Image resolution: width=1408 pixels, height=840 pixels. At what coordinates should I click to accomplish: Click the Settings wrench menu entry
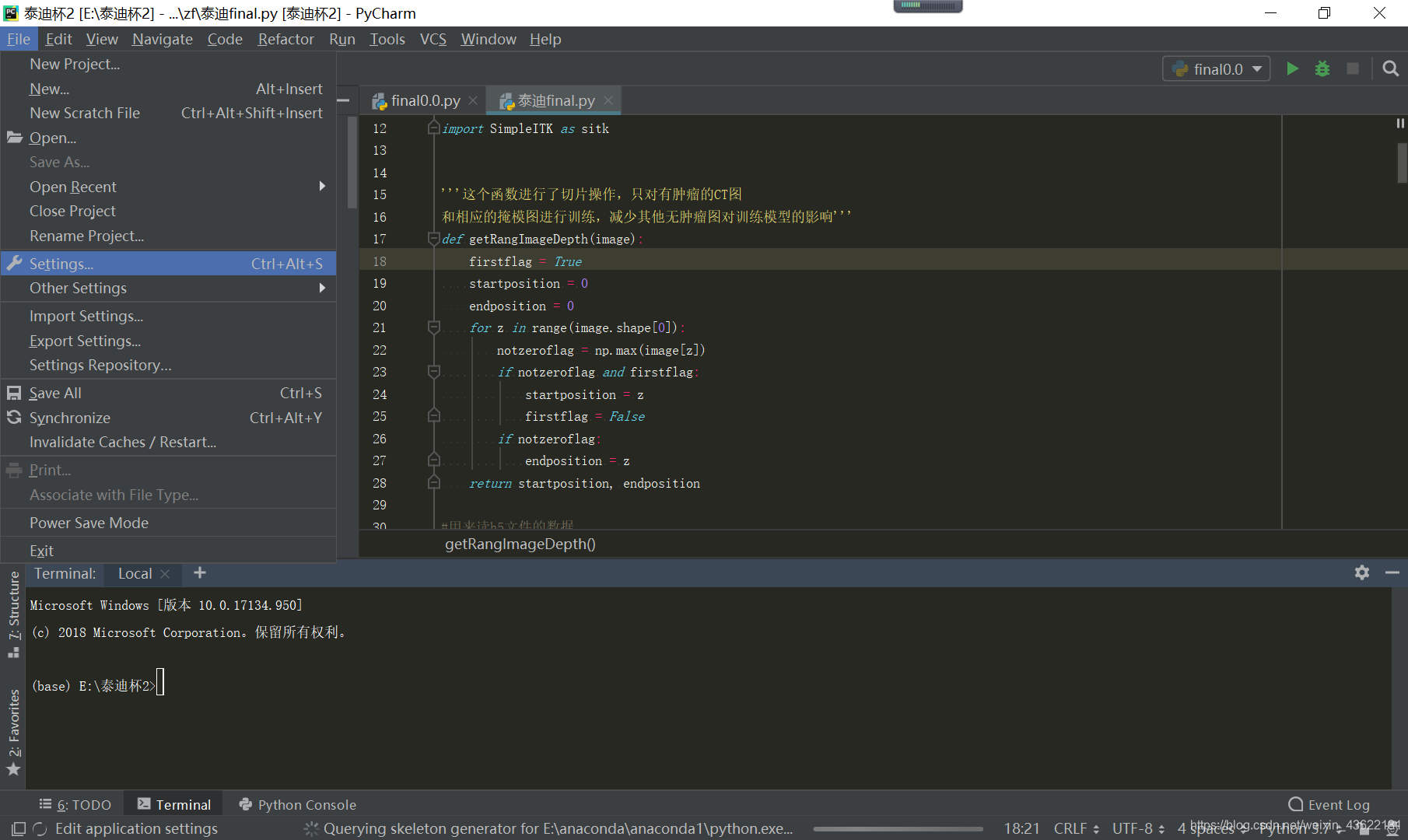(169, 264)
